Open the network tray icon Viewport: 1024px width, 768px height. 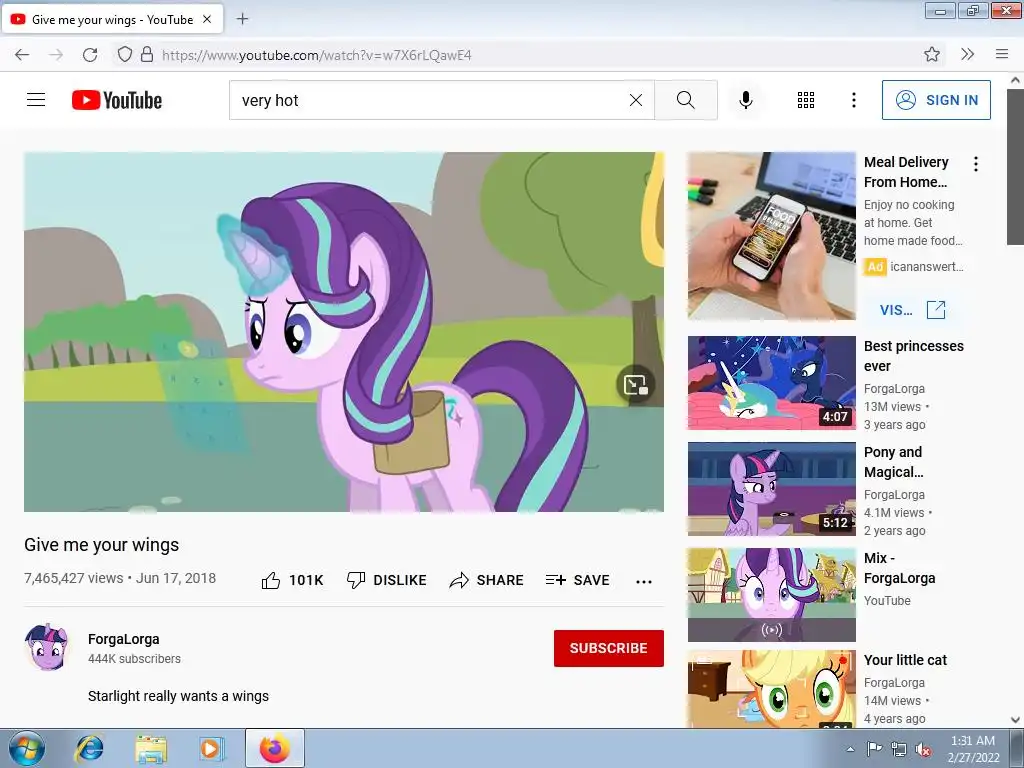tap(899, 750)
